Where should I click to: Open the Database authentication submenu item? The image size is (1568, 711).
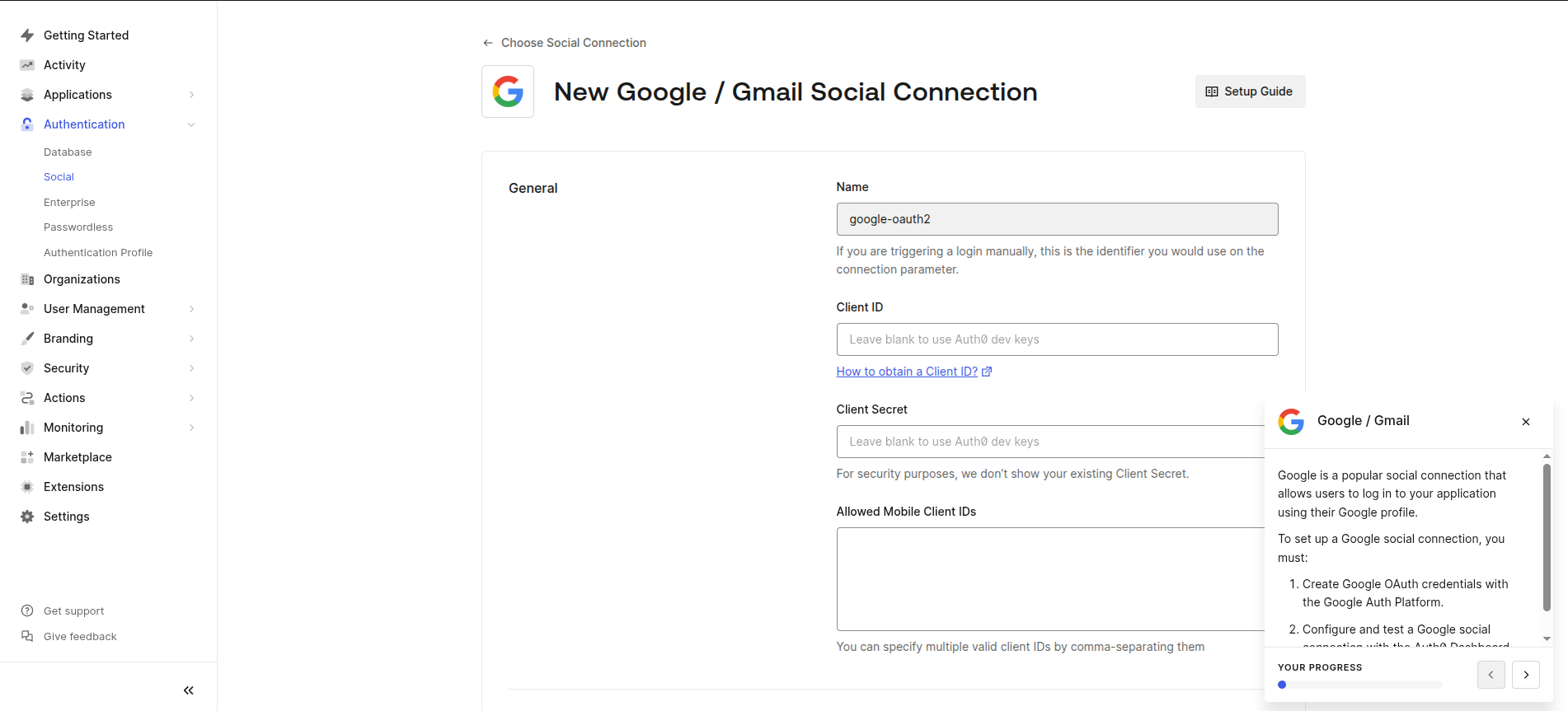click(x=68, y=152)
